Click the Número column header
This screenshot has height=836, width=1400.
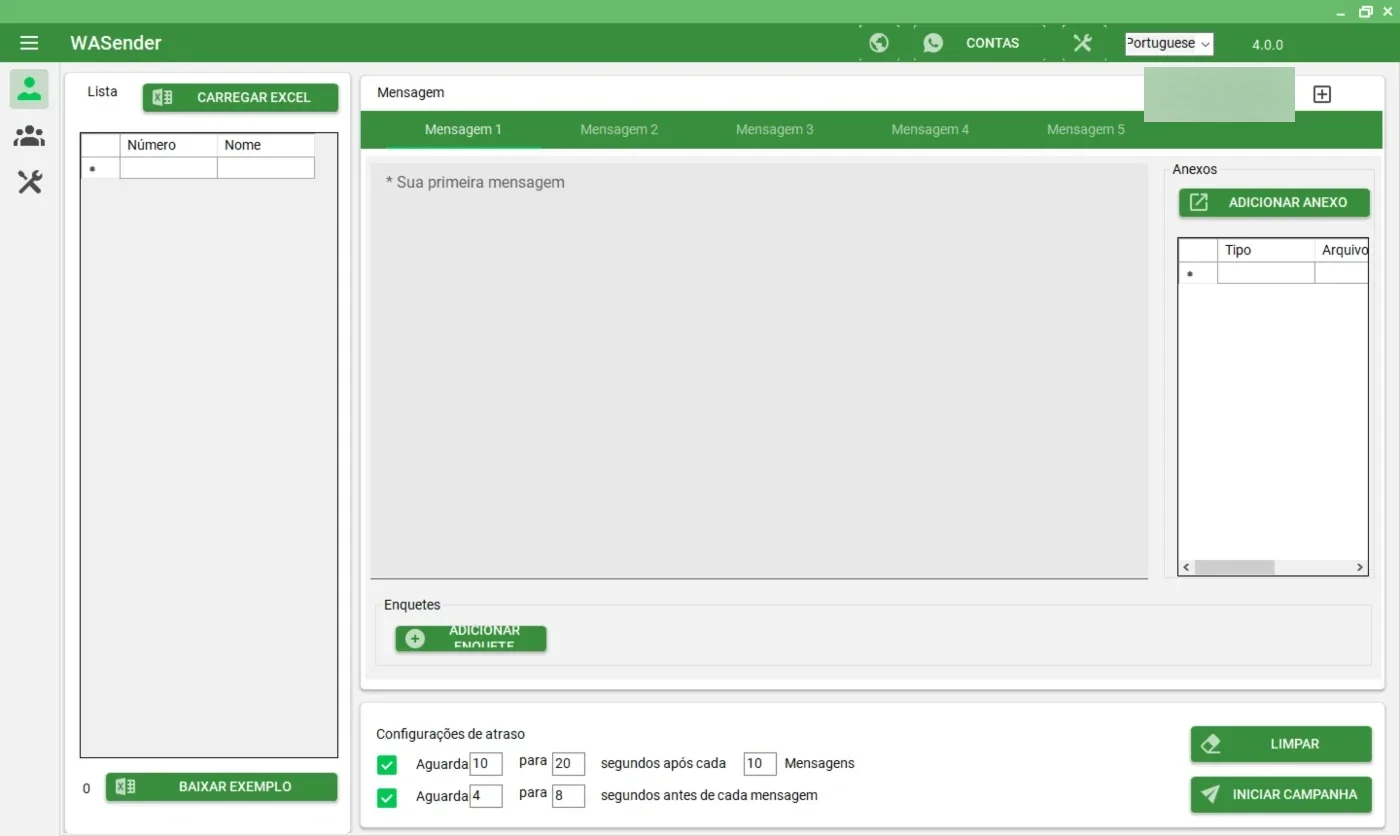168,145
